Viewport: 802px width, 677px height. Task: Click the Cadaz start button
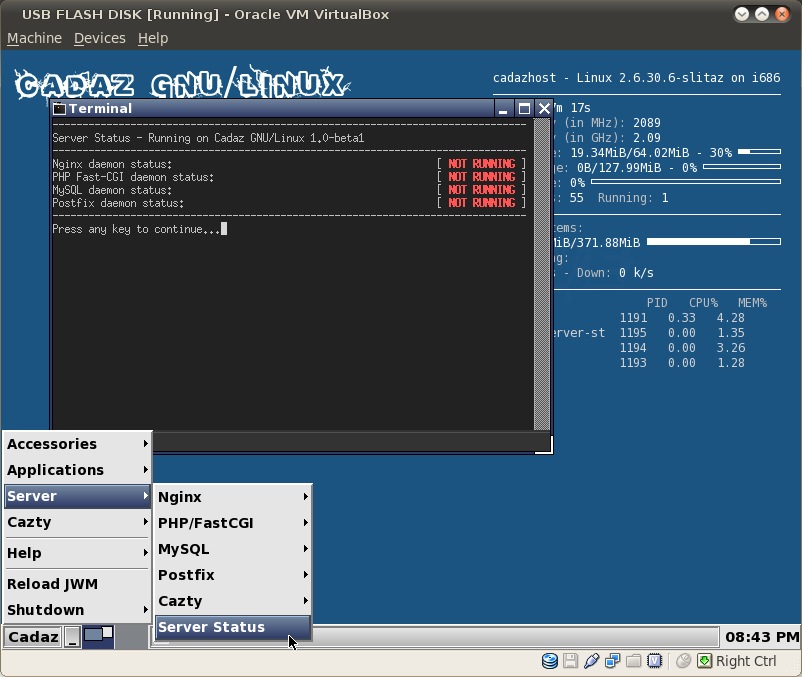pos(33,637)
